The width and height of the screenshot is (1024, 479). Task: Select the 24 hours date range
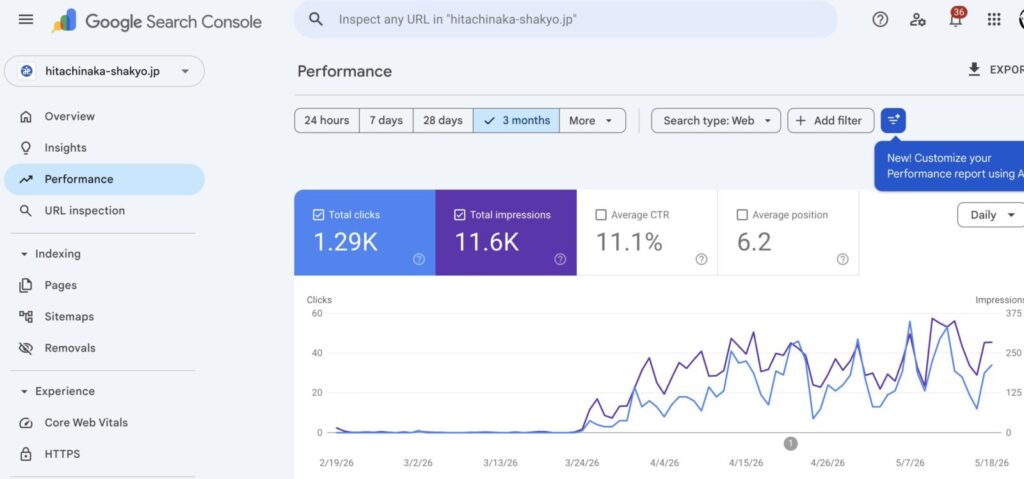pyautogui.click(x=327, y=120)
